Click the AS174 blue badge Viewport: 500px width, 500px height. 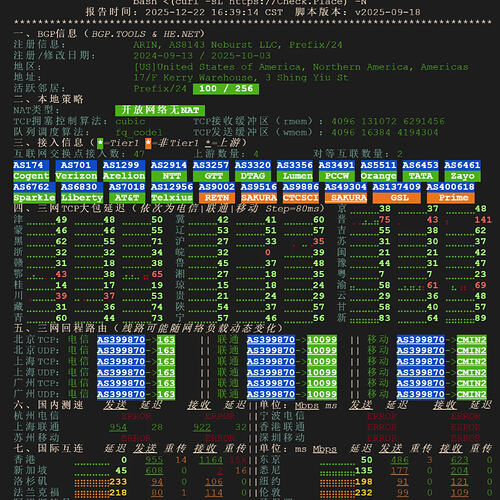tap(31, 165)
